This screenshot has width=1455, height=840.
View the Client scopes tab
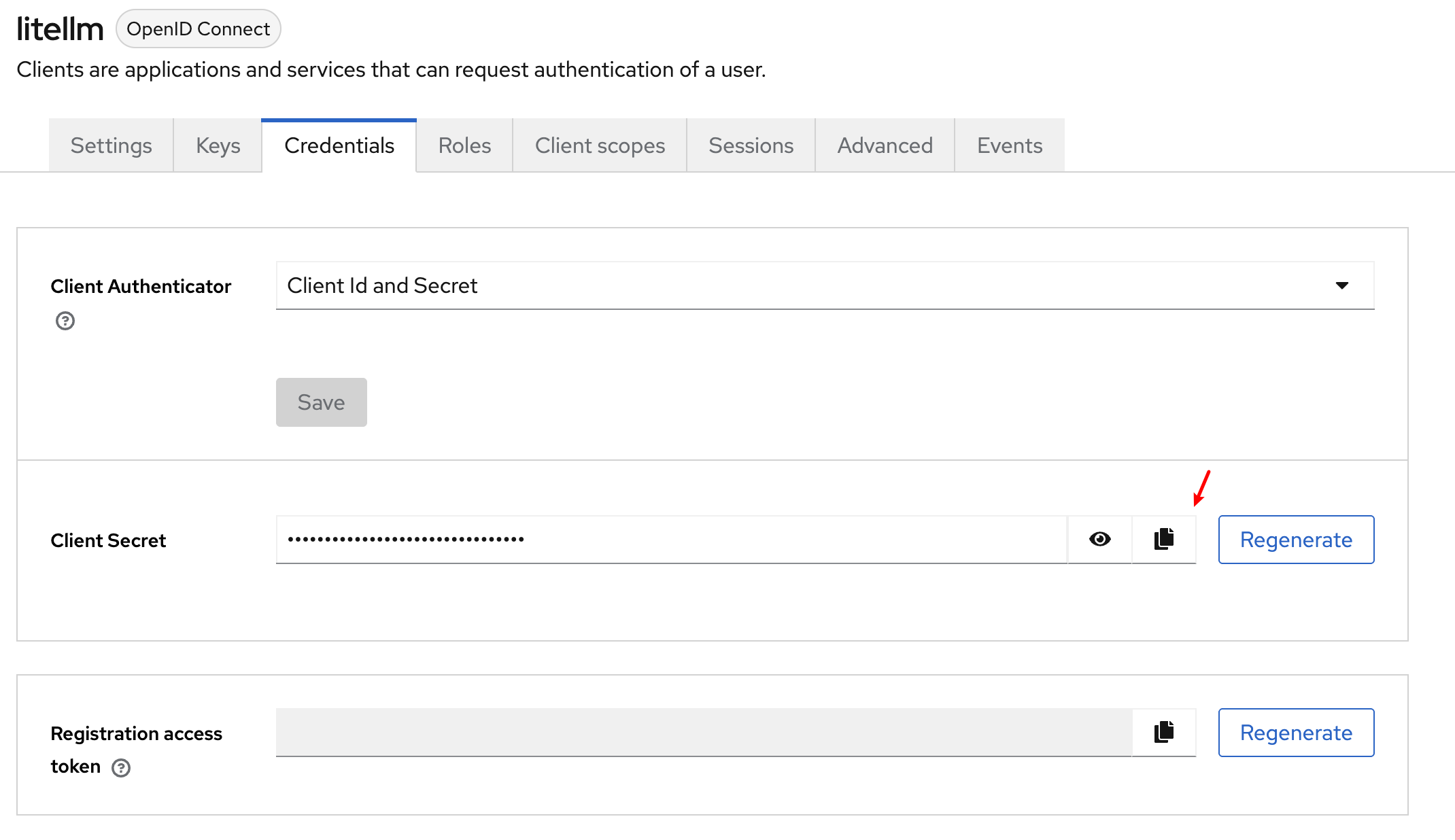[x=600, y=145]
